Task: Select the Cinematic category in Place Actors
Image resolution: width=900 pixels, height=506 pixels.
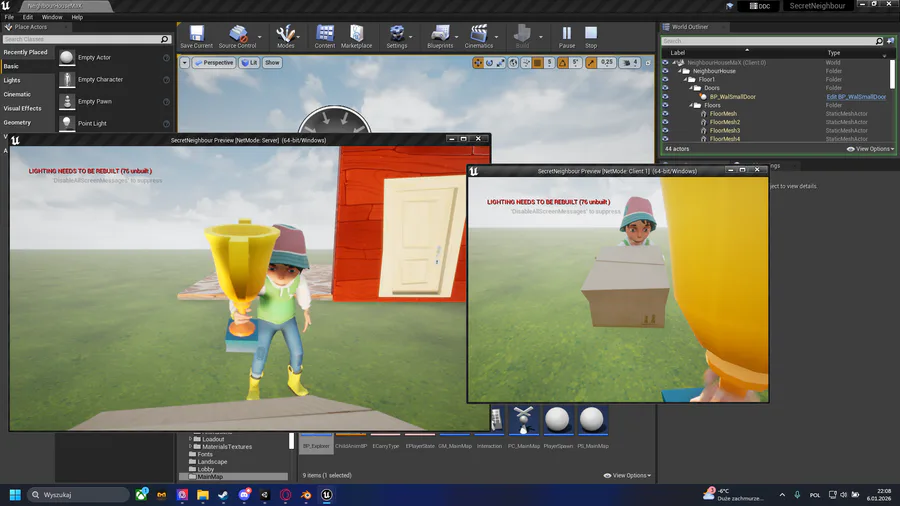Action: tap(27, 94)
